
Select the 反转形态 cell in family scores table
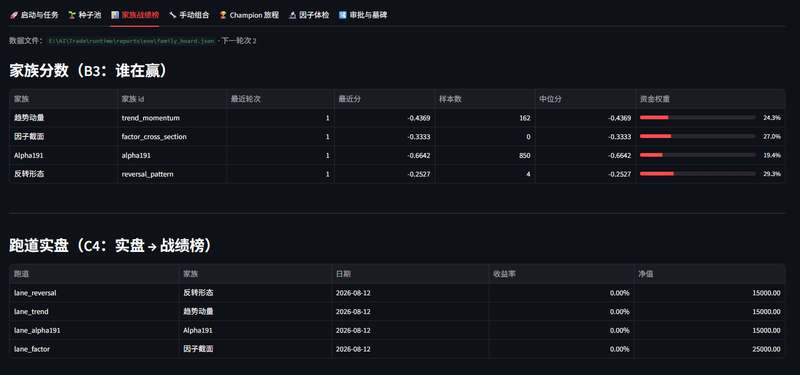tap(63, 174)
